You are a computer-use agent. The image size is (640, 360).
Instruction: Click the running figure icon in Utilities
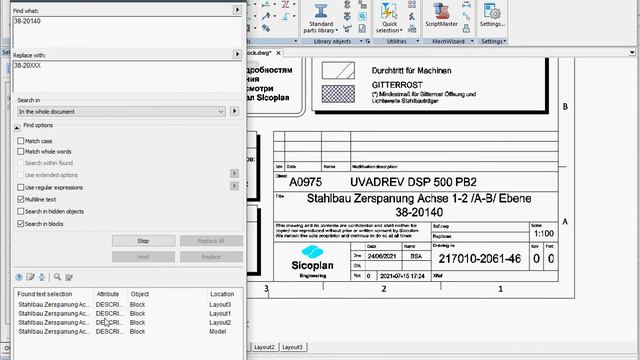[x=412, y=16]
